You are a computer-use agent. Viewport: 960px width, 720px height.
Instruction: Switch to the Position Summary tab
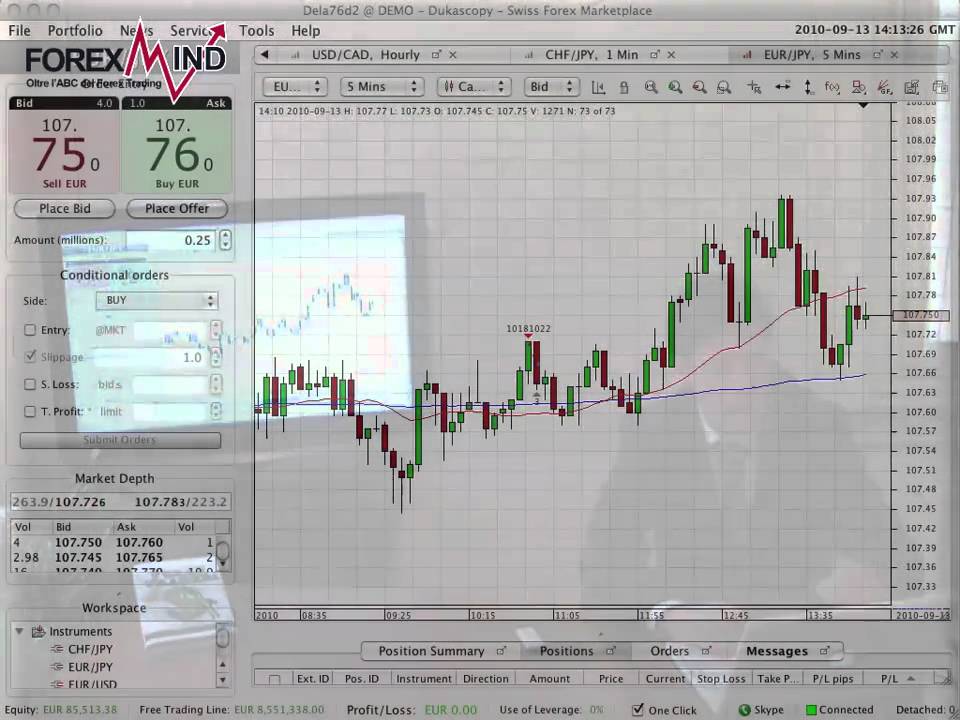(431, 651)
